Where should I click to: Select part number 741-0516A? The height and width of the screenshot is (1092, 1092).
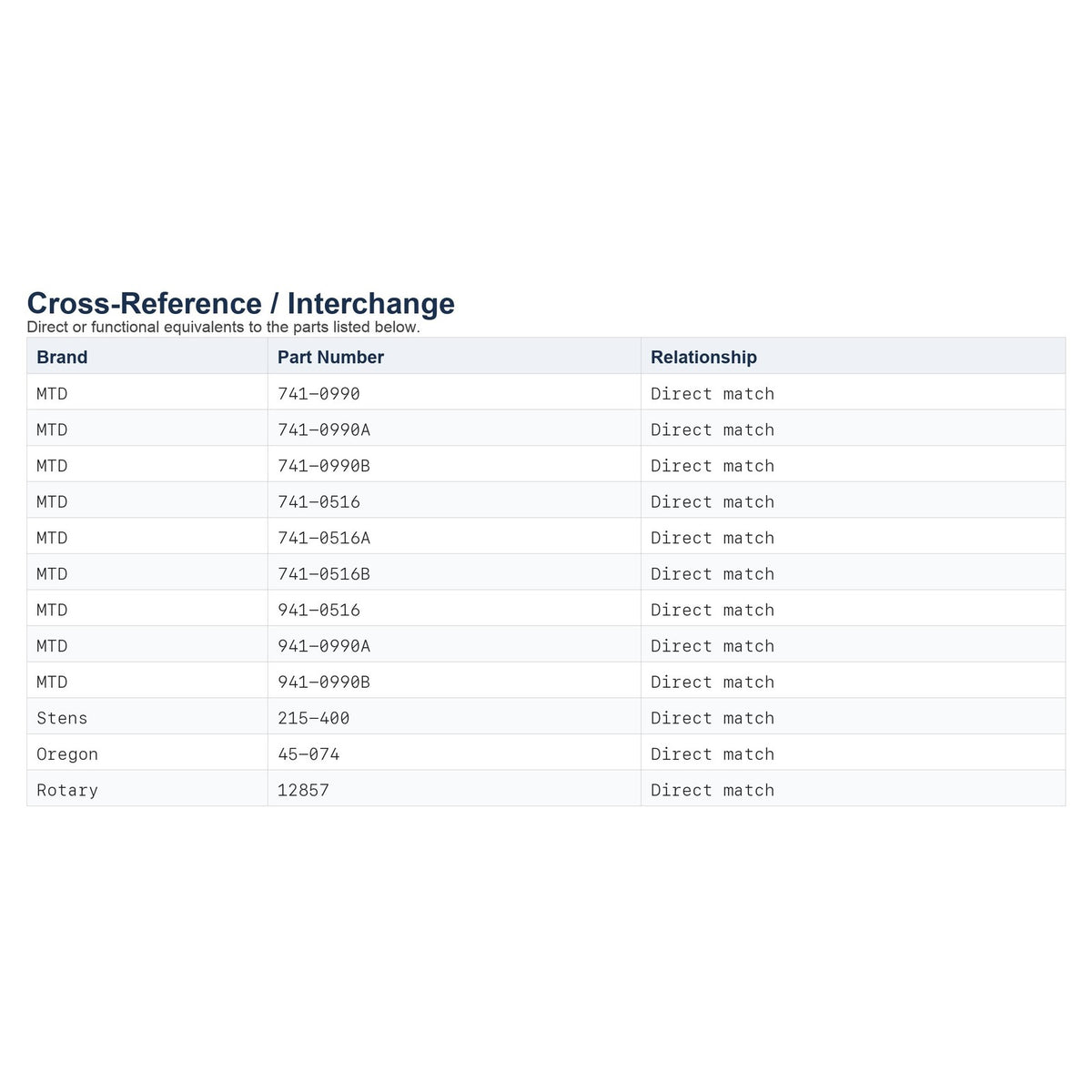(x=324, y=538)
